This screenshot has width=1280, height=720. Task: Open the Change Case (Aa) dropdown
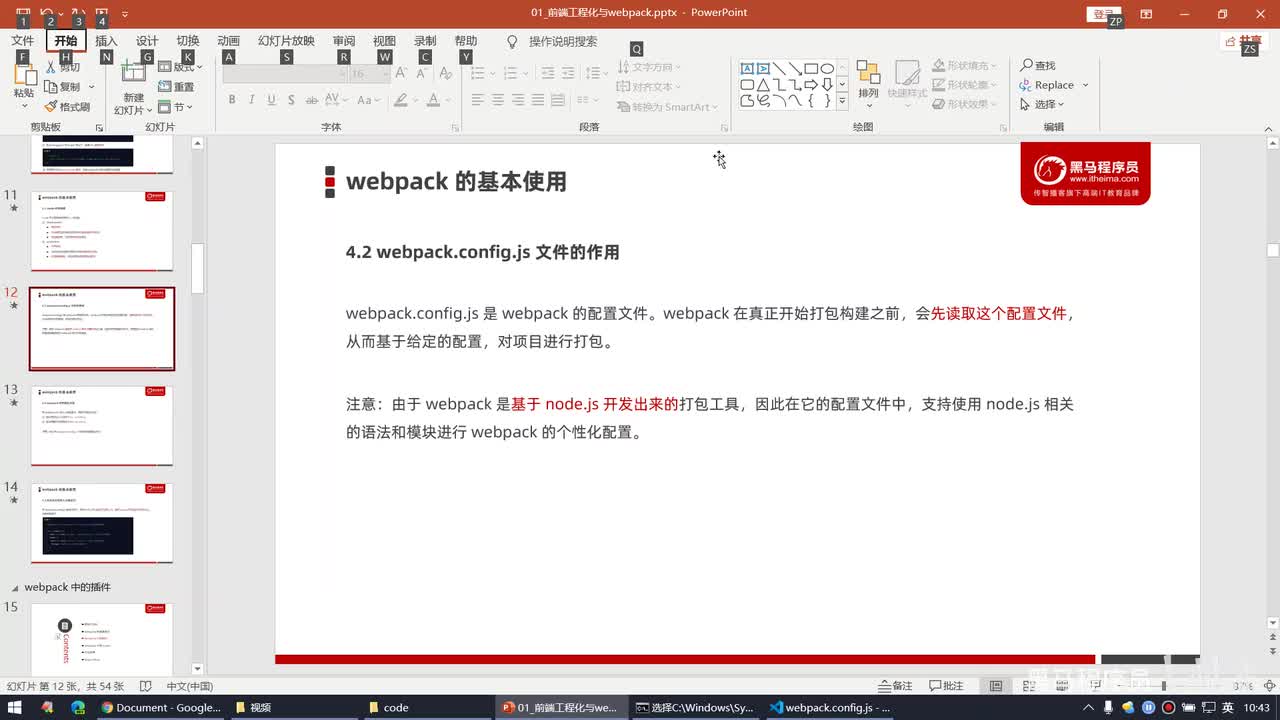tap(368, 100)
